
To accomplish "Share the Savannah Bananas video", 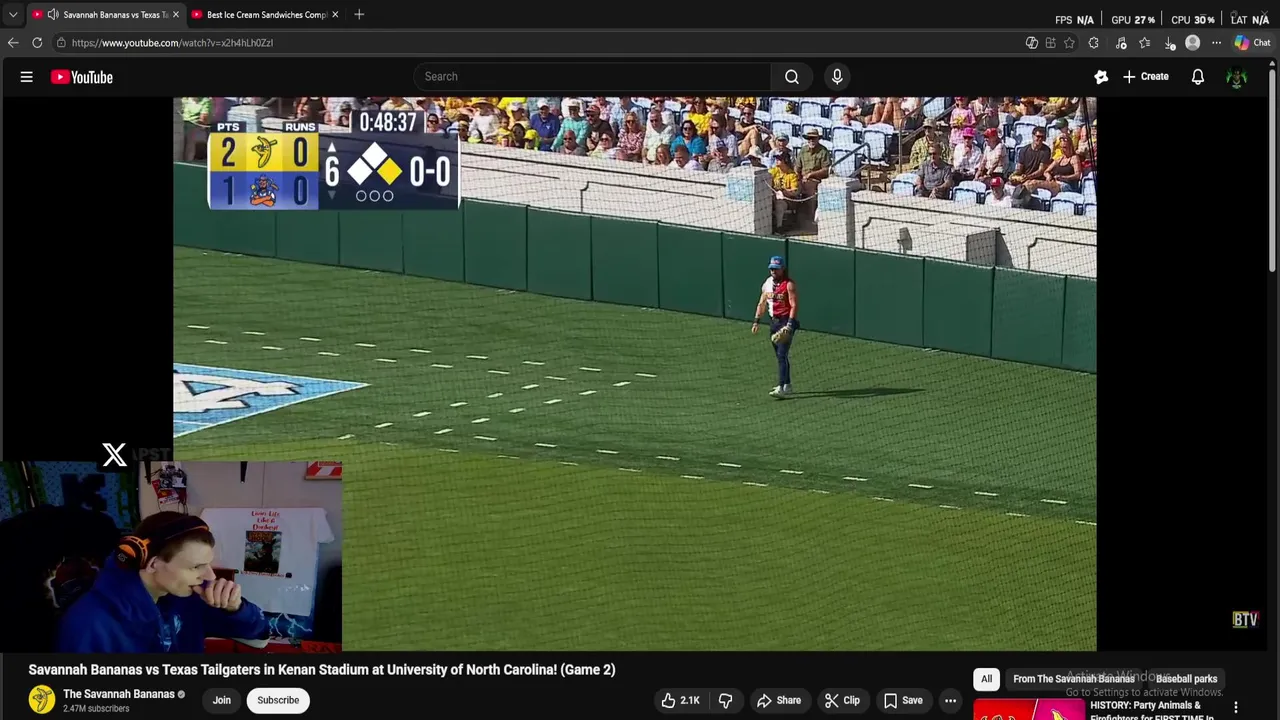I will tap(779, 700).
